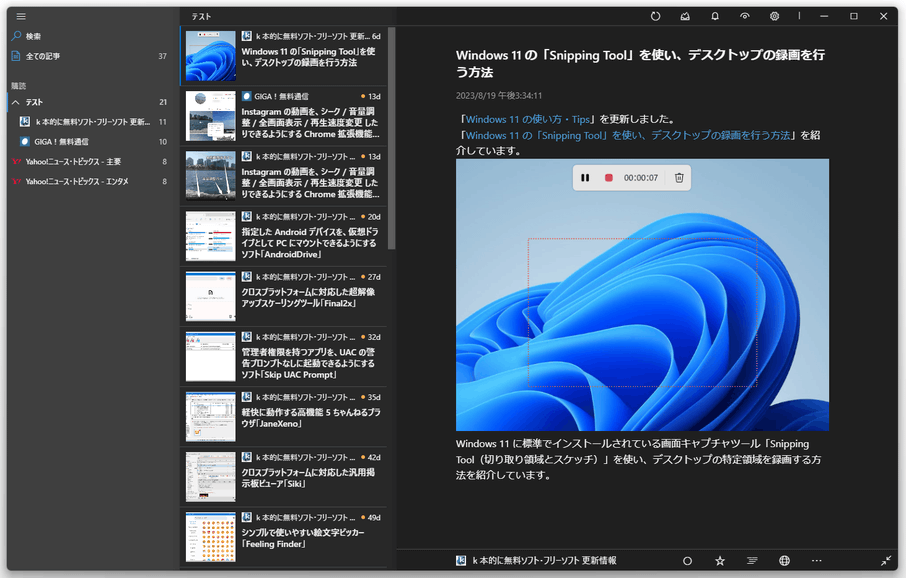
Task: Click the Skip UAC Prompt thumbnail
Action: coord(210,356)
